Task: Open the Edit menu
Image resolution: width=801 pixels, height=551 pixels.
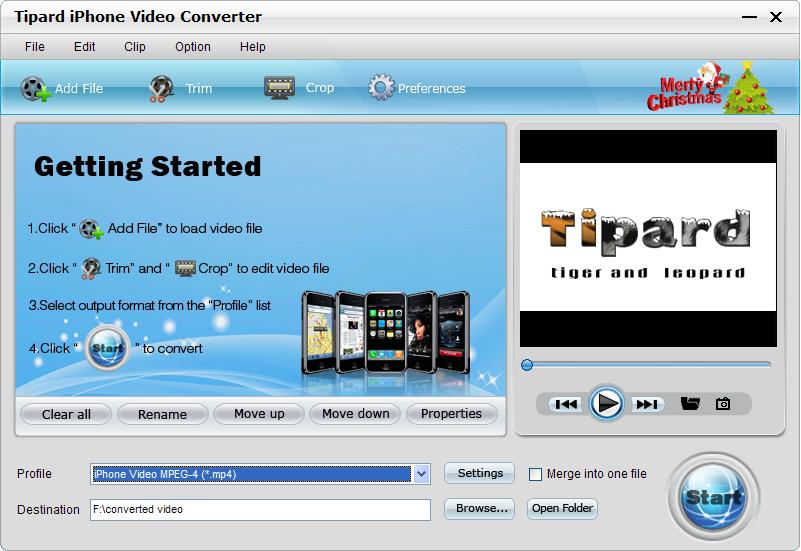Action: pyautogui.click(x=84, y=47)
